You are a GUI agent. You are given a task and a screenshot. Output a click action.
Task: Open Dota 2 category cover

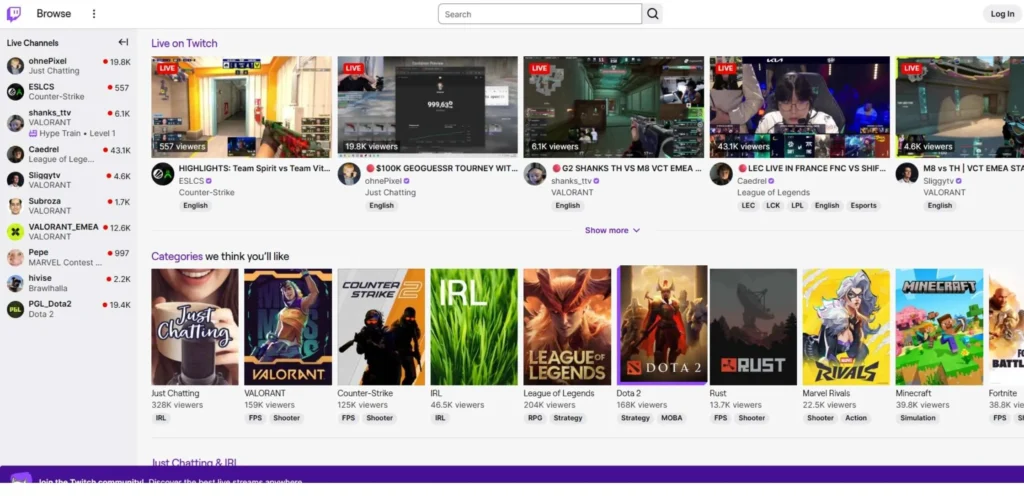click(x=663, y=325)
